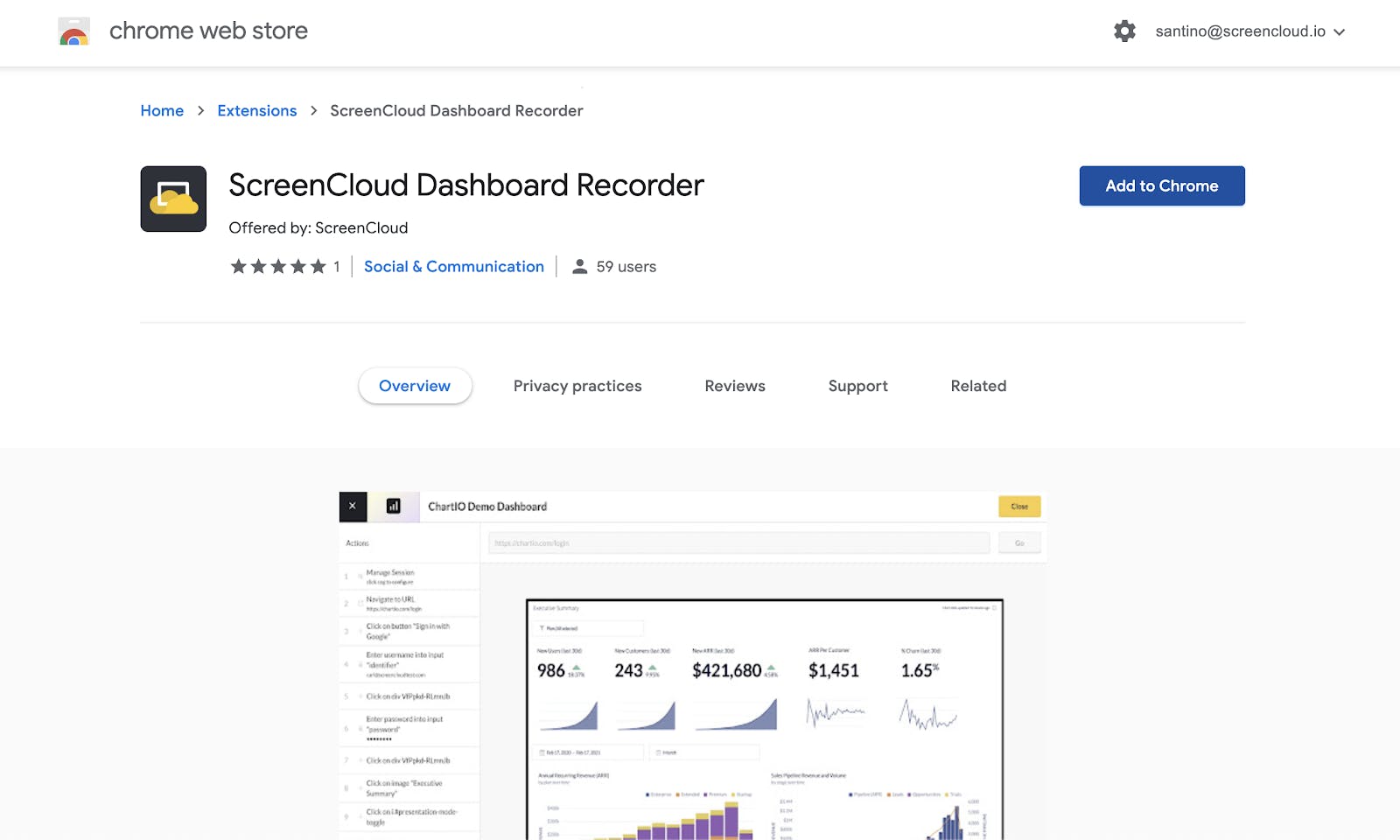
Task: Click the ScreenCloud Dashboard Recorder extension icon
Action: point(173,199)
